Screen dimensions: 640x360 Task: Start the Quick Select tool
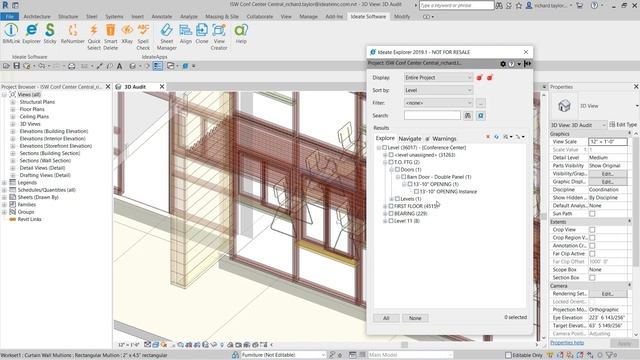pyautogui.click(x=94, y=37)
